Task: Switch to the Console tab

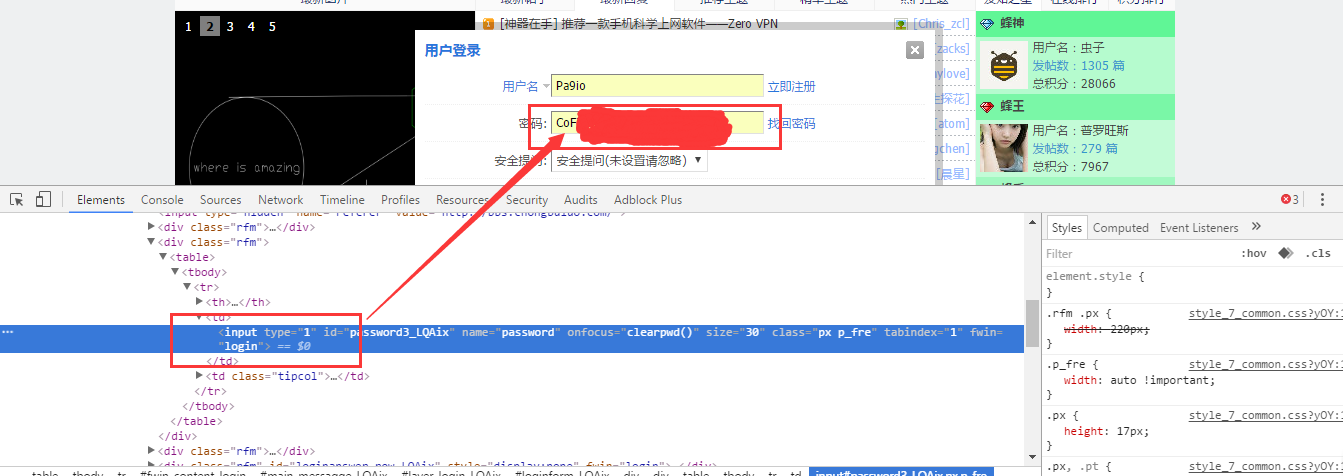Action: tap(162, 200)
